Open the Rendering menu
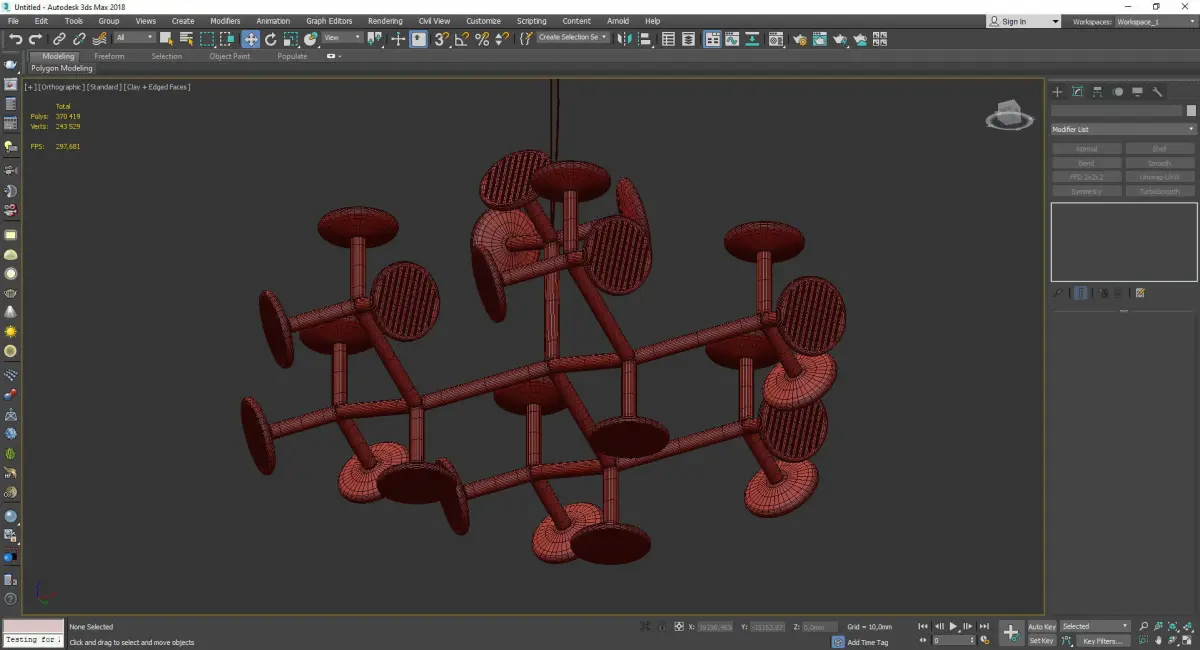 pos(385,21)
